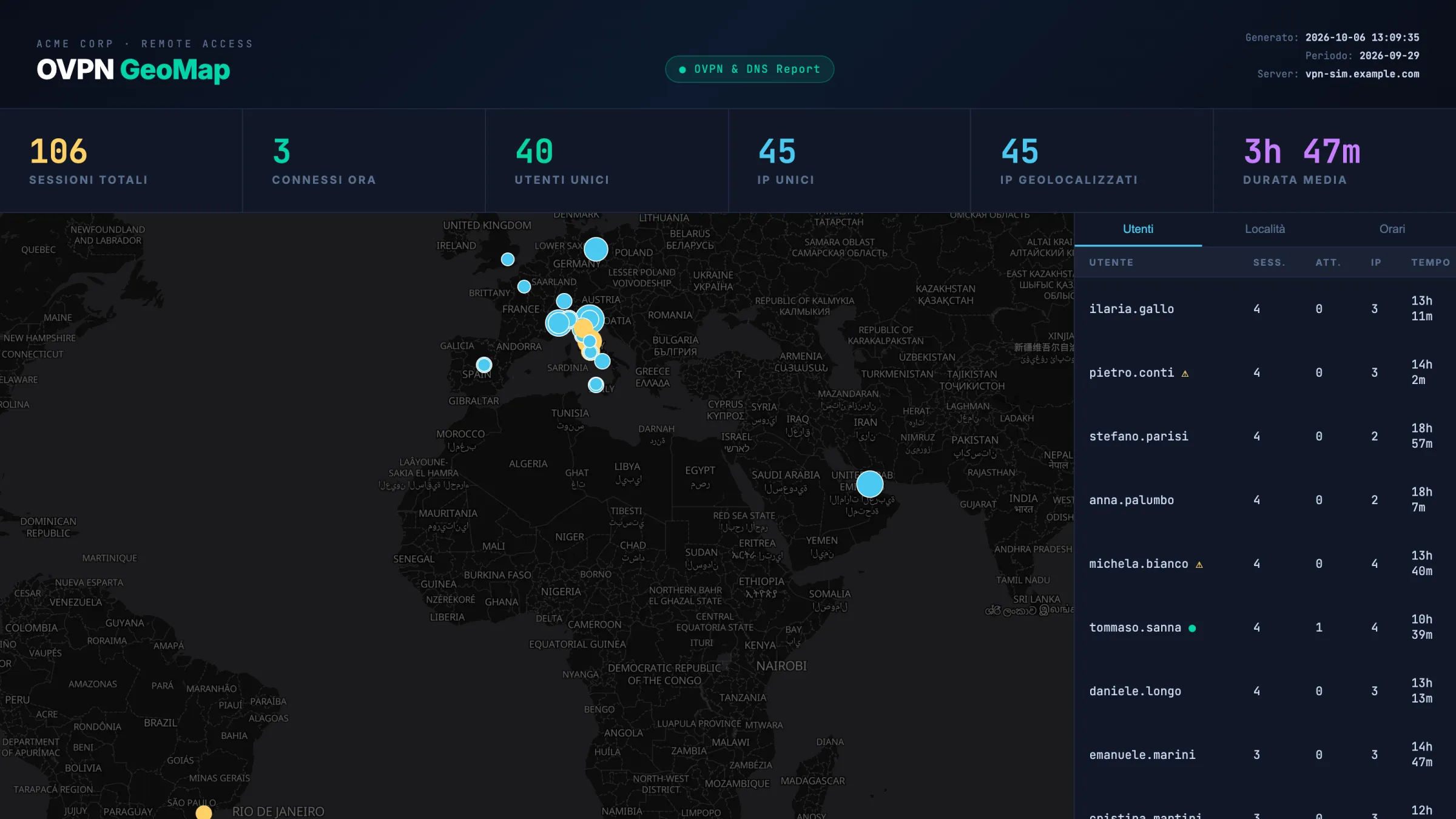1456x819 pixels.
Task: Select user row emanuele.marini
Action: (1265, 755)
